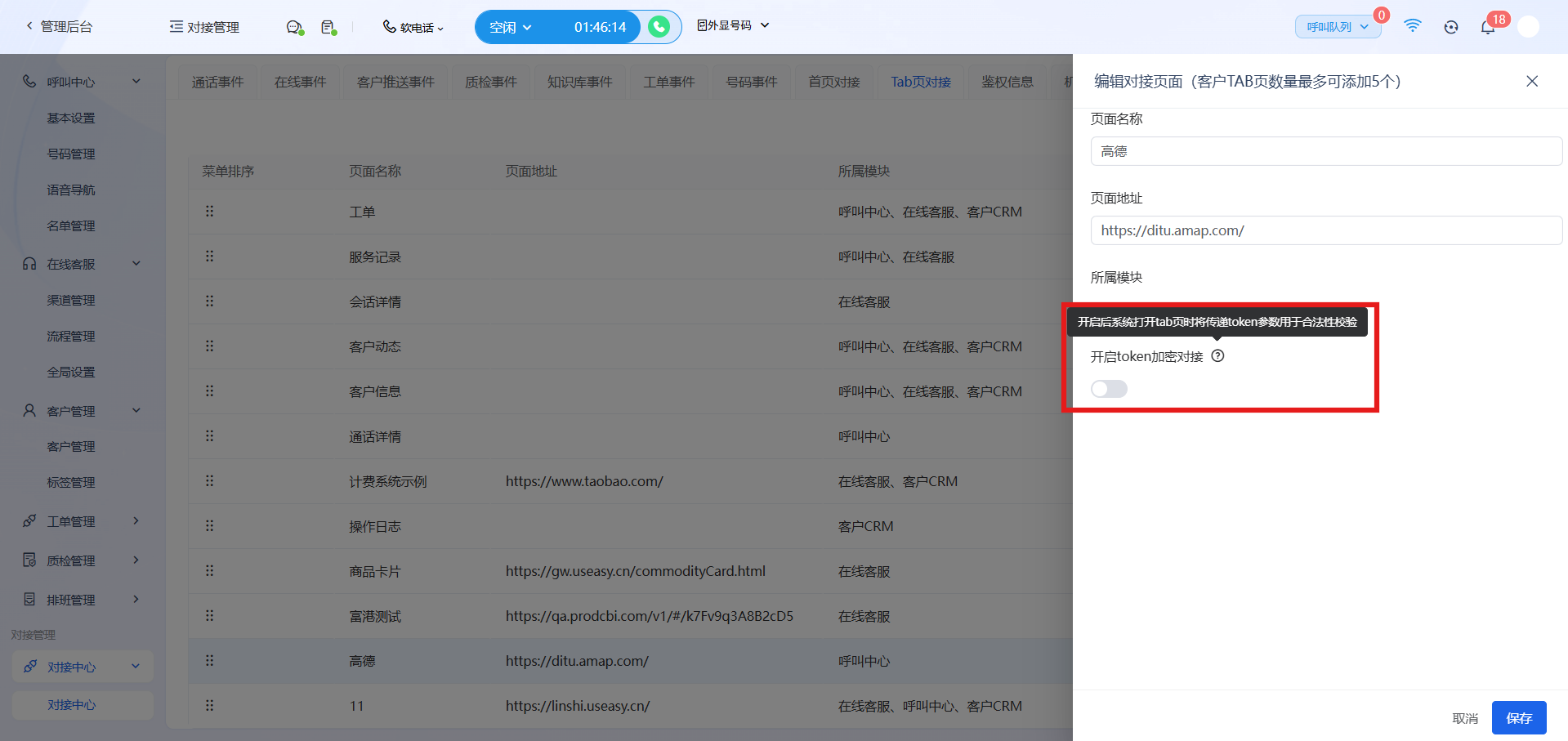
Task: Click drag handle of 客户信息 row
Action: click(x=210, y=391)
